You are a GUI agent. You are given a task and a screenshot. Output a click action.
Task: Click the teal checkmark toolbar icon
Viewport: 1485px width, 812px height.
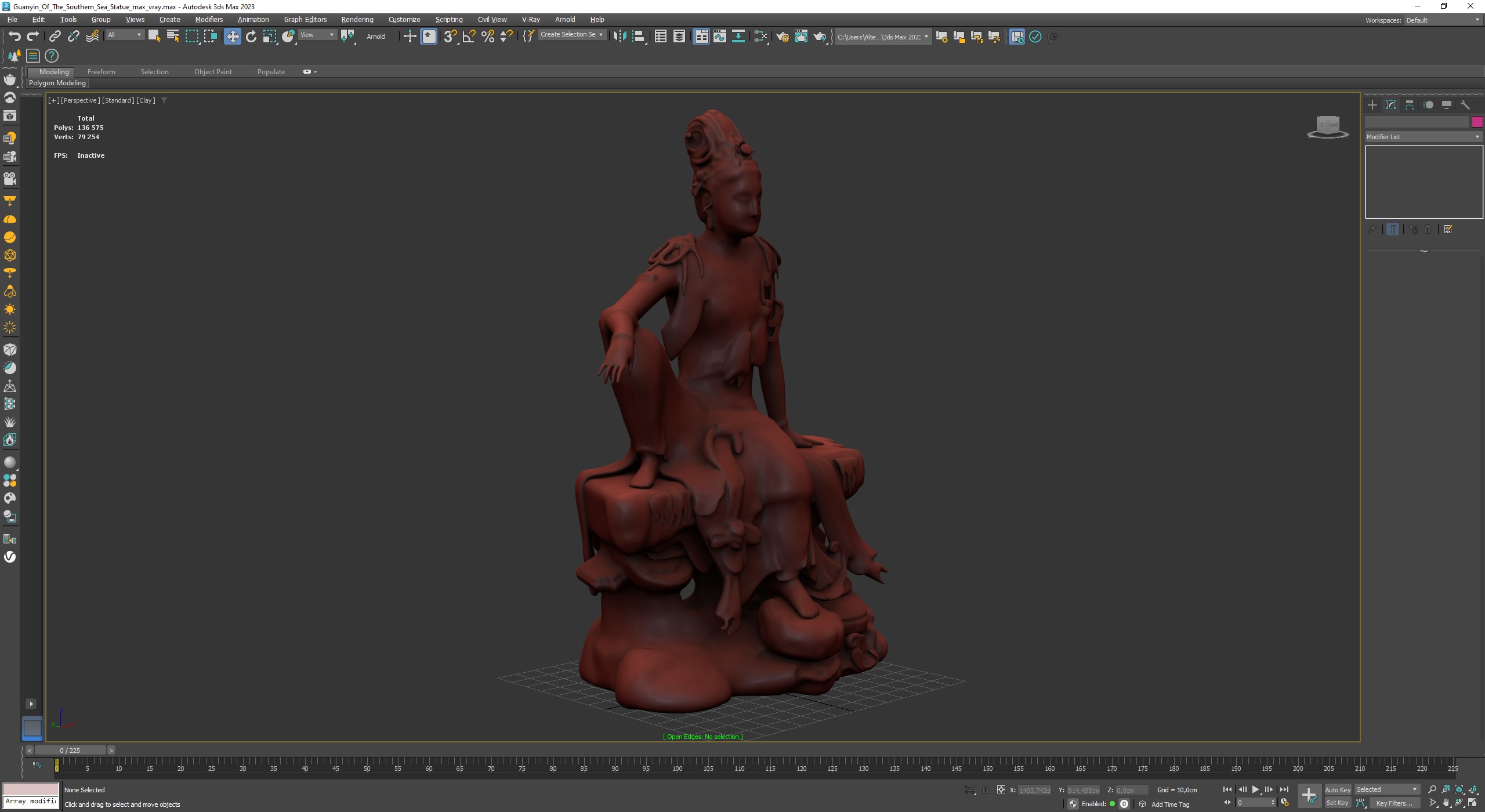(1035, 37)
